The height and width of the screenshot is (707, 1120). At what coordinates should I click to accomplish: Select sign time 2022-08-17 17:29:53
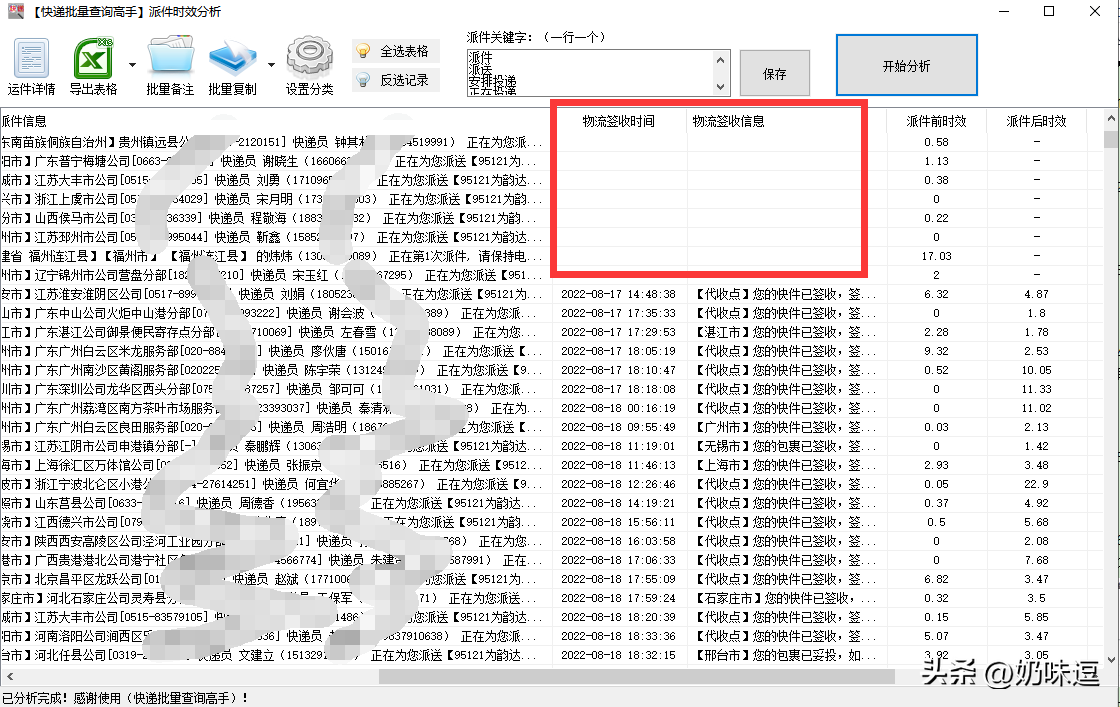click(619, 332)
